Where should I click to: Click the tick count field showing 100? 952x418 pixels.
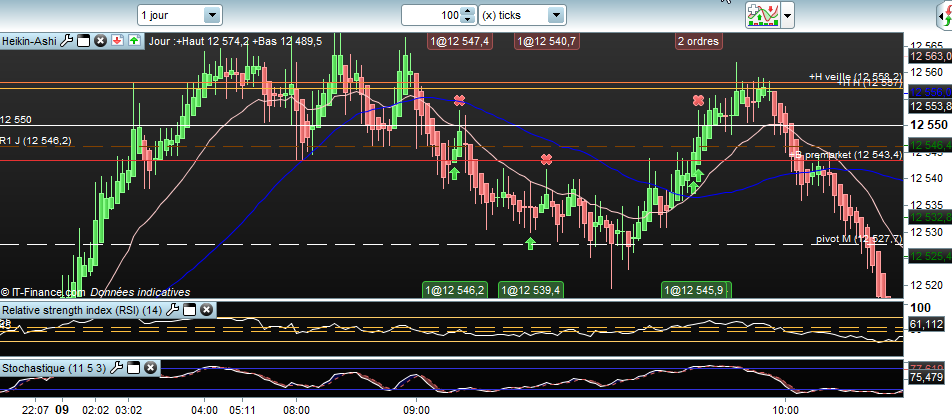click(432, 15)
